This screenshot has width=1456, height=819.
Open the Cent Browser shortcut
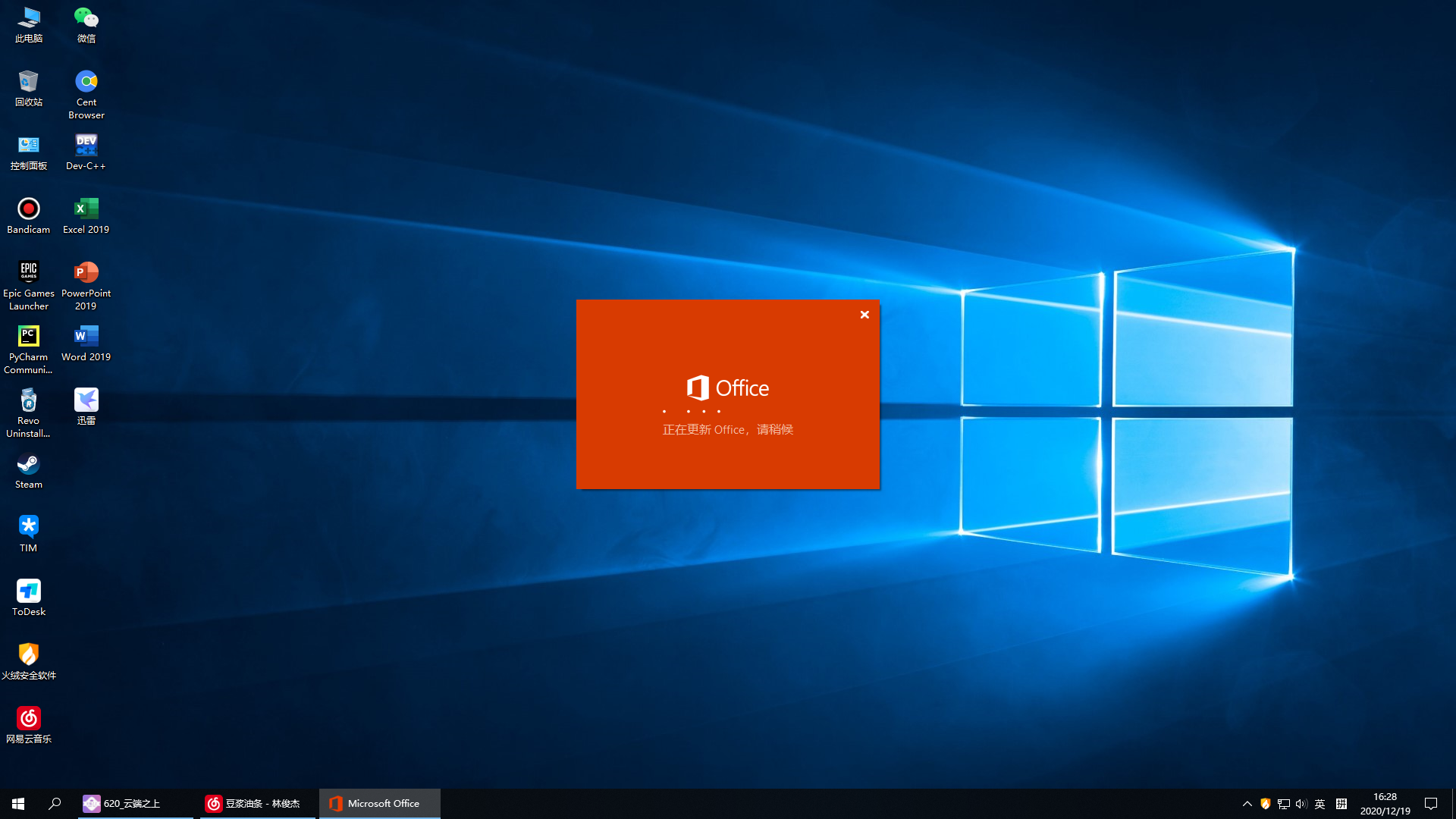86,95
